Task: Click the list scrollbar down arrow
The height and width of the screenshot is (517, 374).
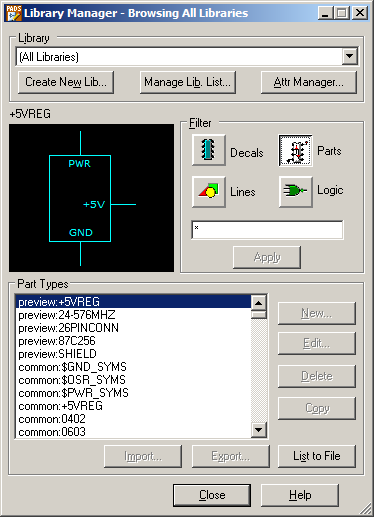Action: point(259,430)
